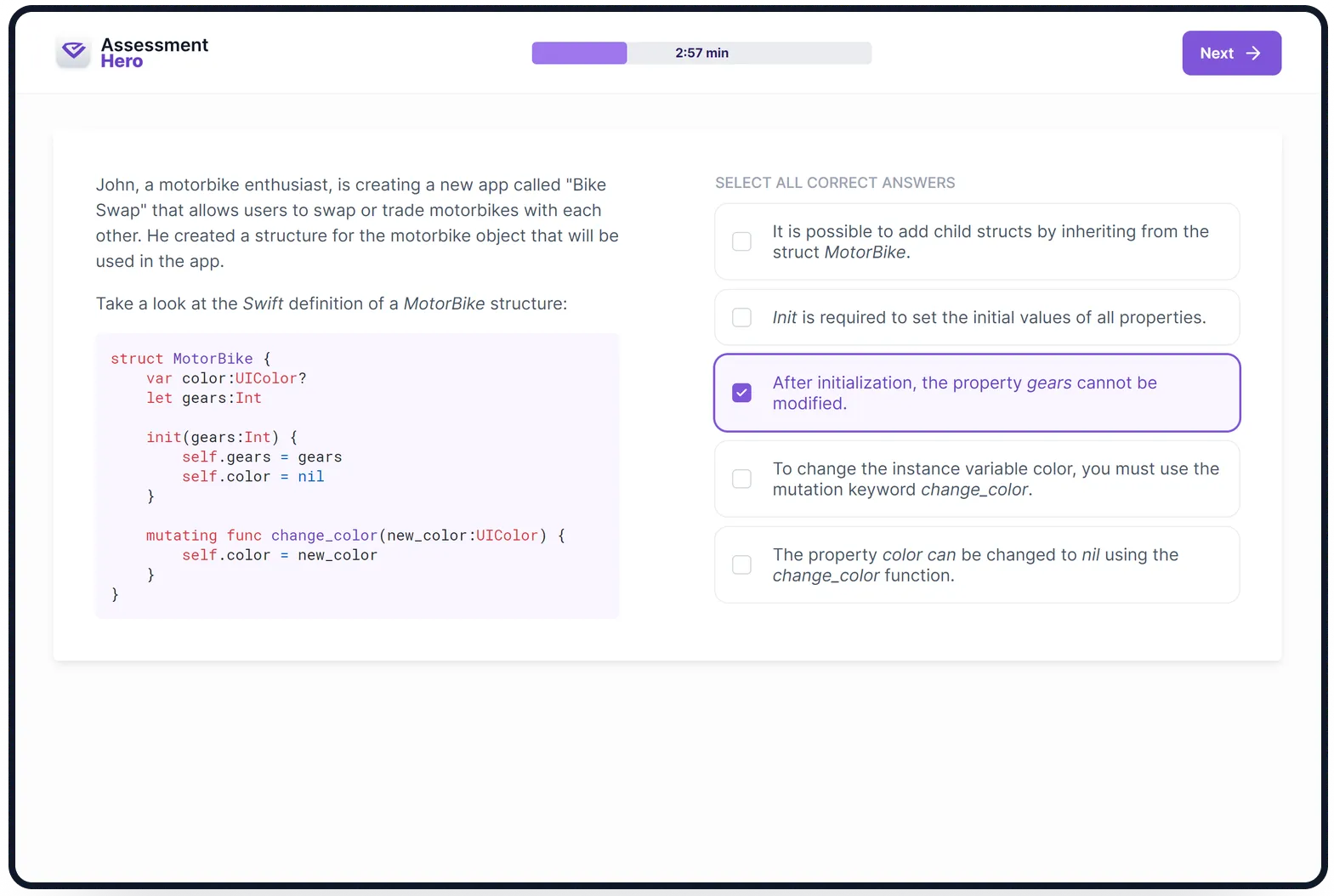Click the 'var color:UIColor?' code line

pyautogui.click(x=226, y=378)
